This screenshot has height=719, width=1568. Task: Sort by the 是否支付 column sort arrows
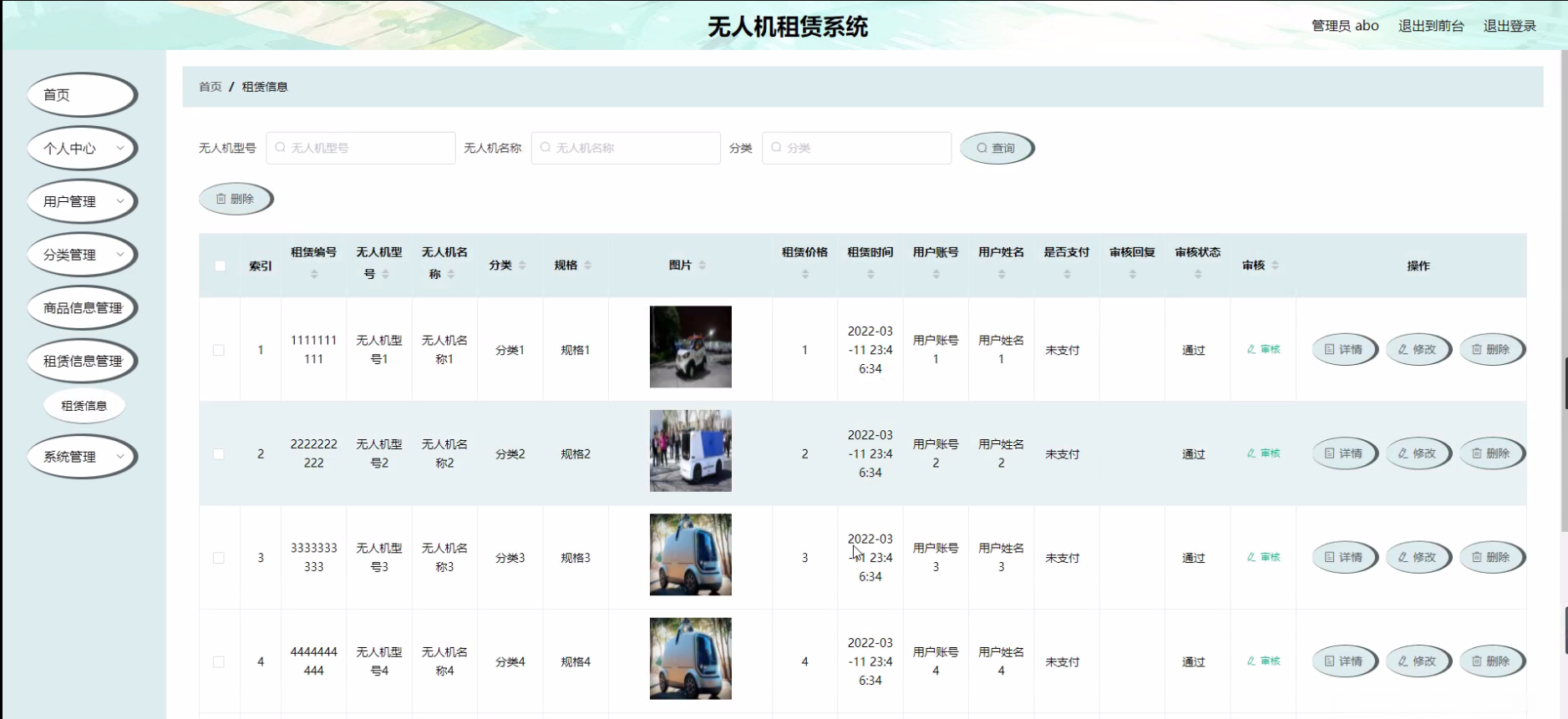click(1067, 274)
